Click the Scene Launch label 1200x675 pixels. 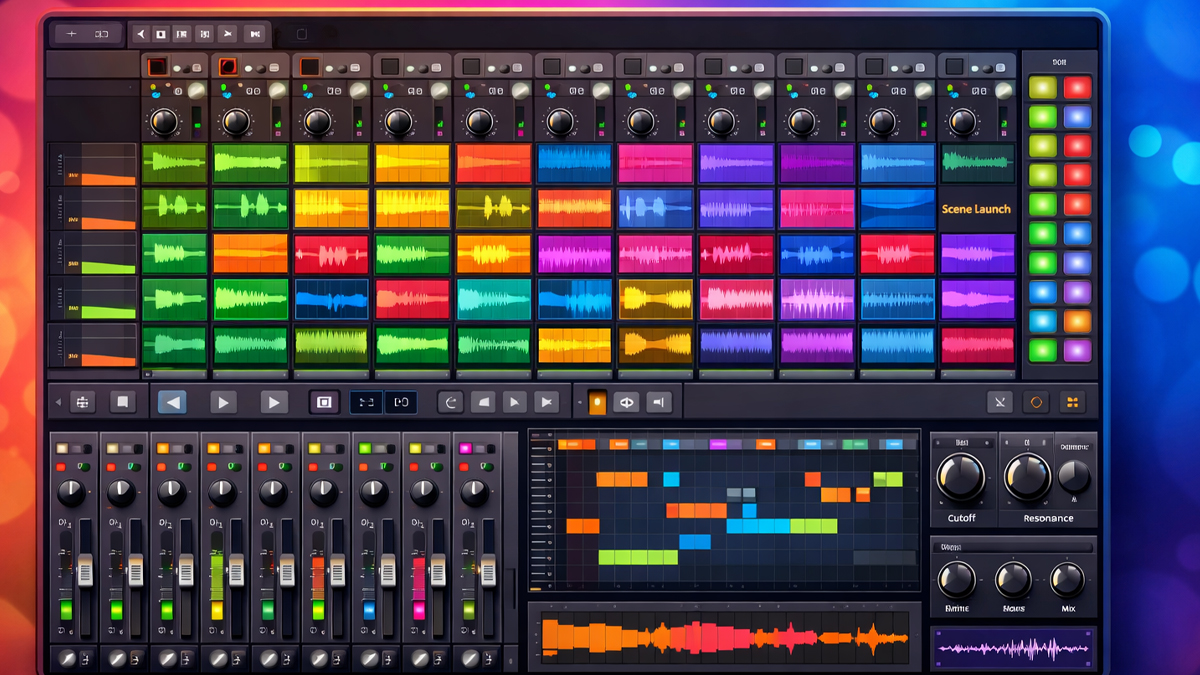point(976,209)
